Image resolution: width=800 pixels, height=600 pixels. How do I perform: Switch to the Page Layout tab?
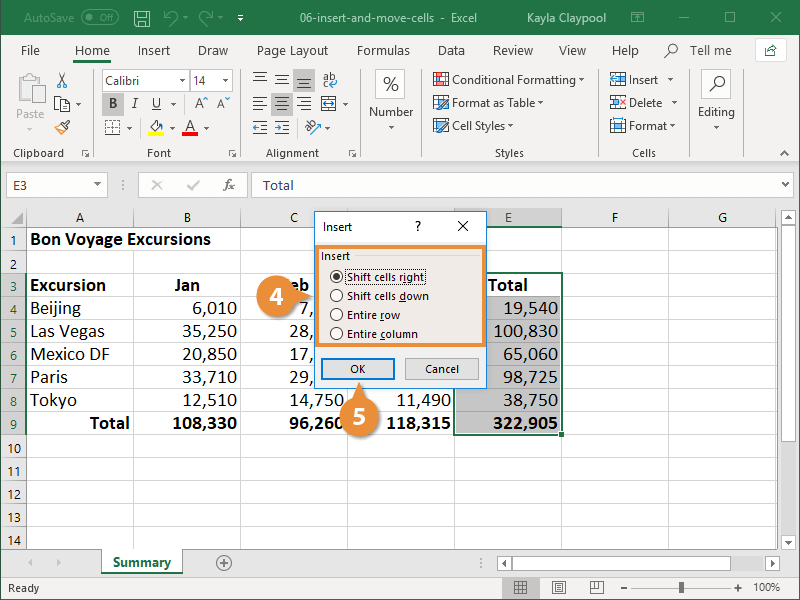[292, 51]
